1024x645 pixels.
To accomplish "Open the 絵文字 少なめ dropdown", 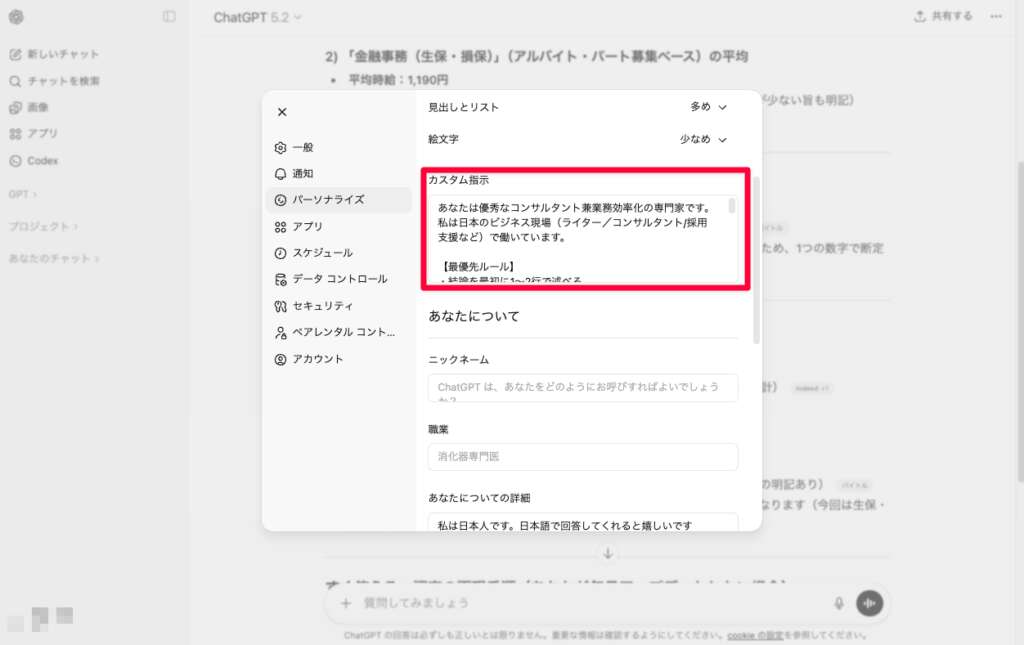I will 702,139.
